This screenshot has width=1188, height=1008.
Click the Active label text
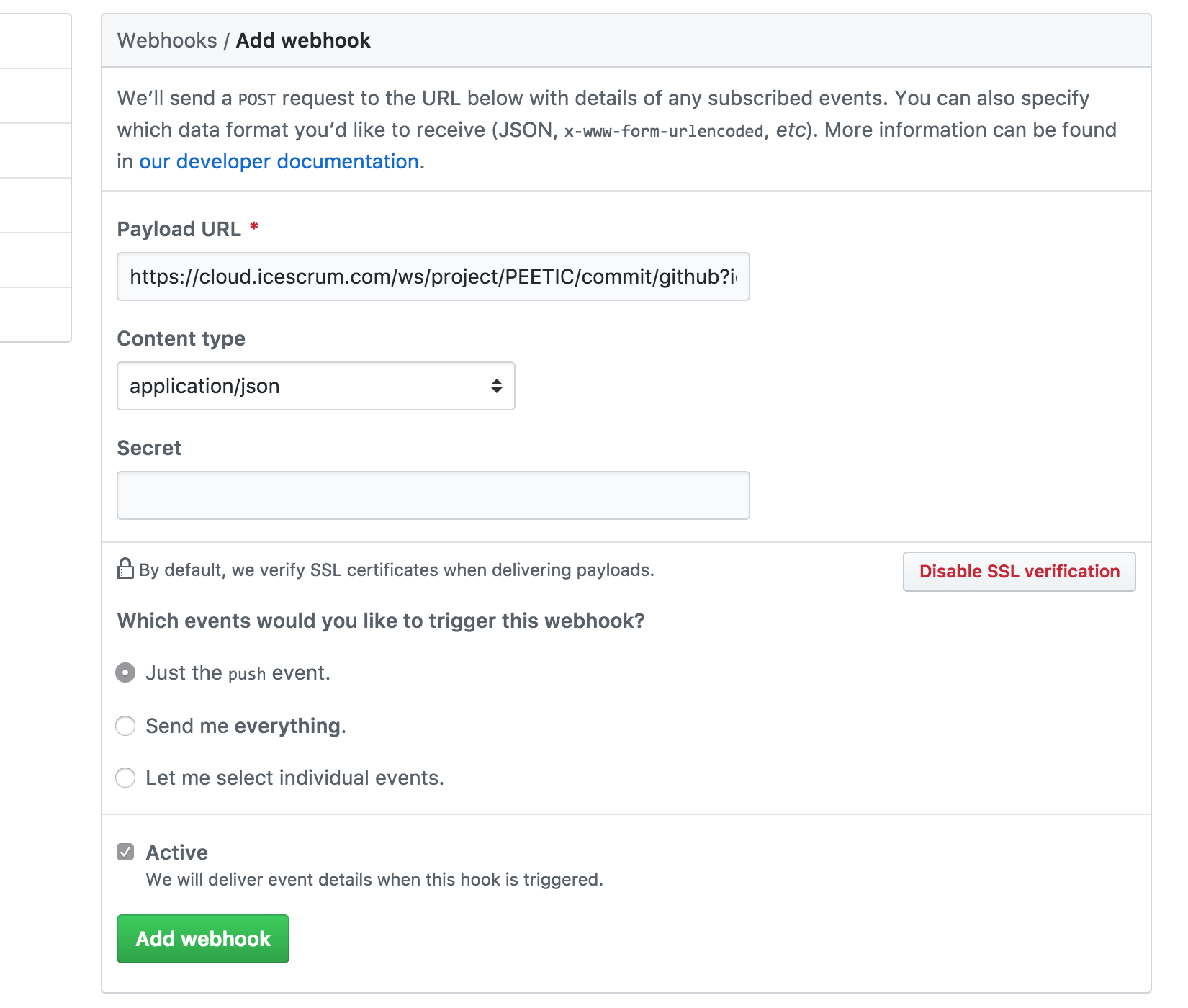tap(177, 852)
